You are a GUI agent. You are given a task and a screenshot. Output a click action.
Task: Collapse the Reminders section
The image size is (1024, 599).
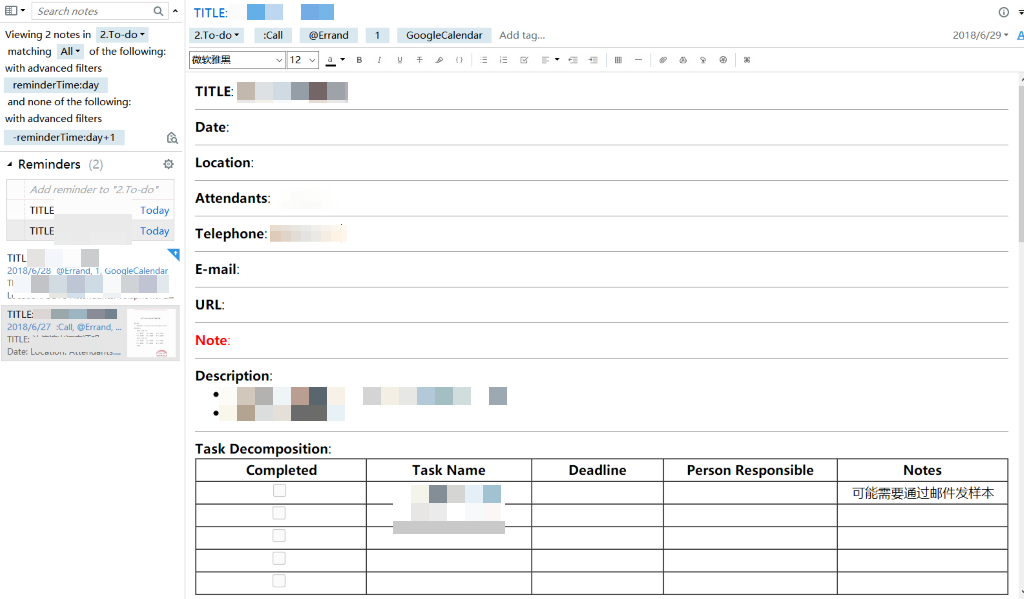tap(10, 164)
